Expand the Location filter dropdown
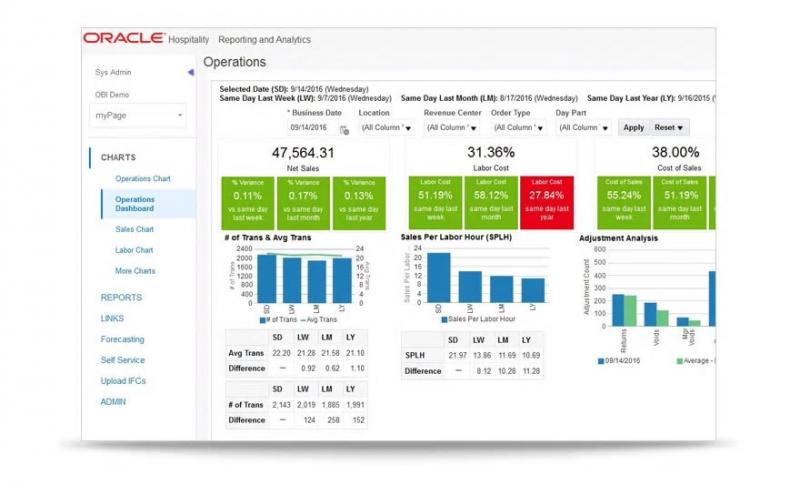Viewport: 800px width, 485px height. point(386,128)
